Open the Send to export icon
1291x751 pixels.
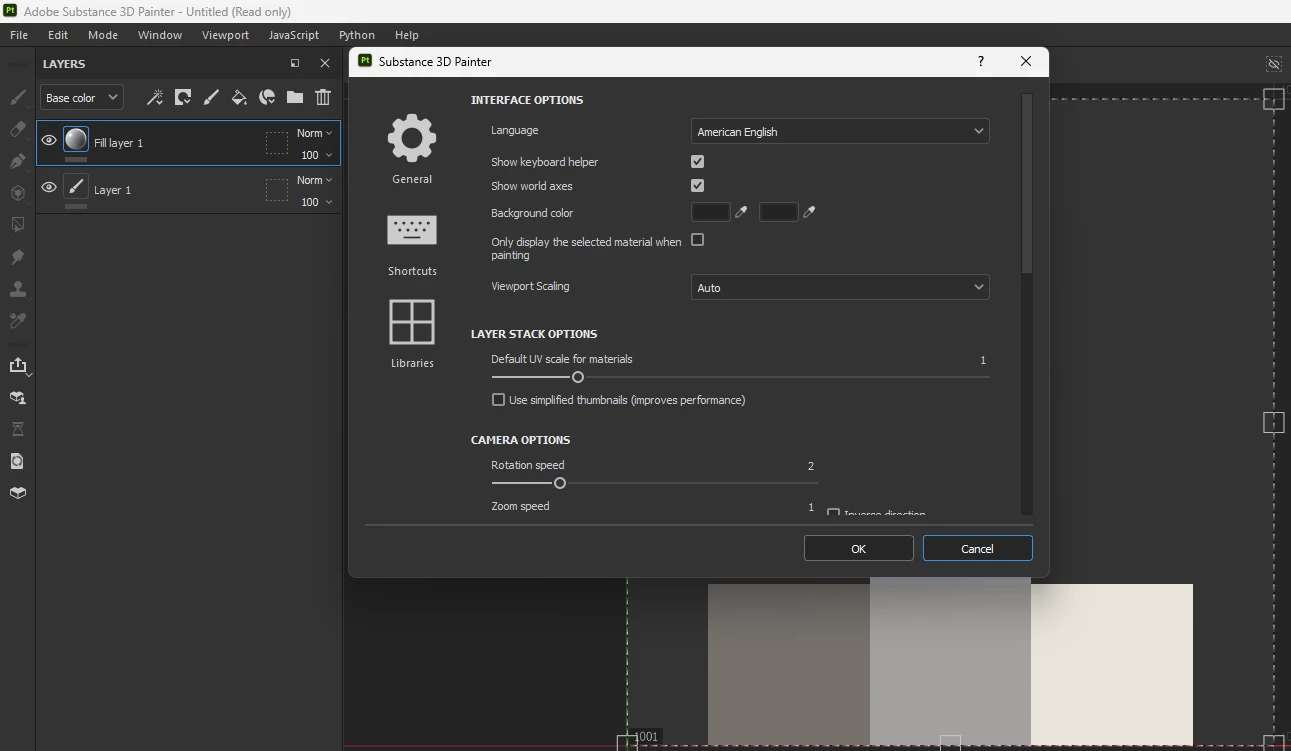17,365
